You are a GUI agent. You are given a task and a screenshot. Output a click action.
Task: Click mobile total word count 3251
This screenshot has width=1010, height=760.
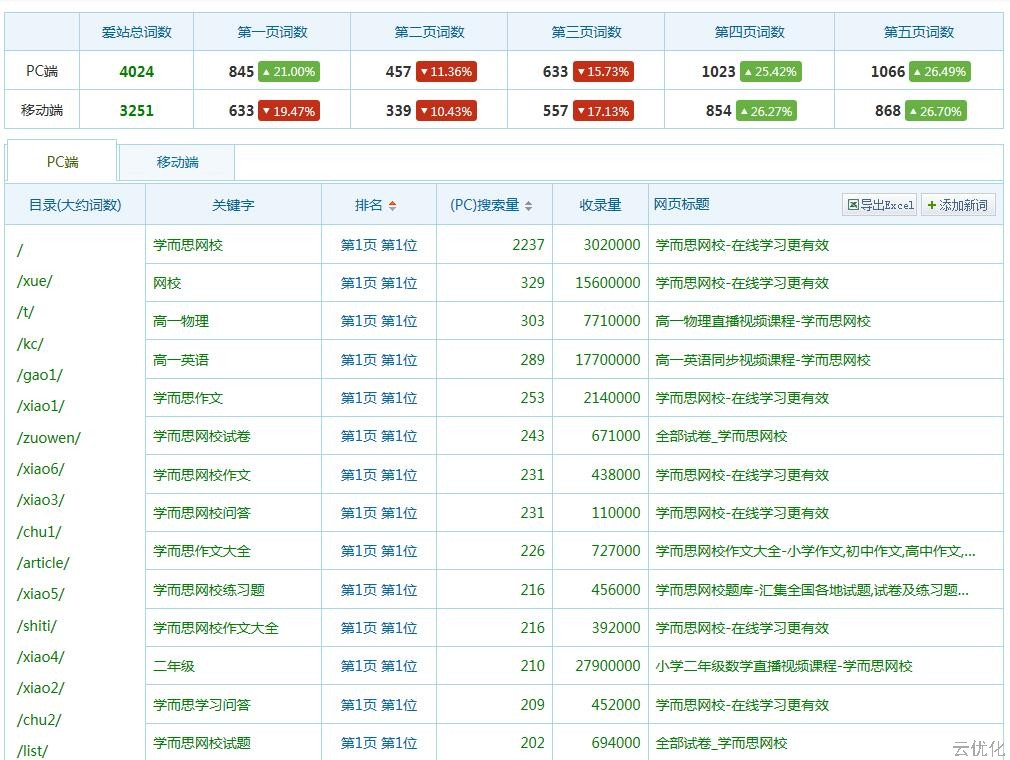point(137,110)
